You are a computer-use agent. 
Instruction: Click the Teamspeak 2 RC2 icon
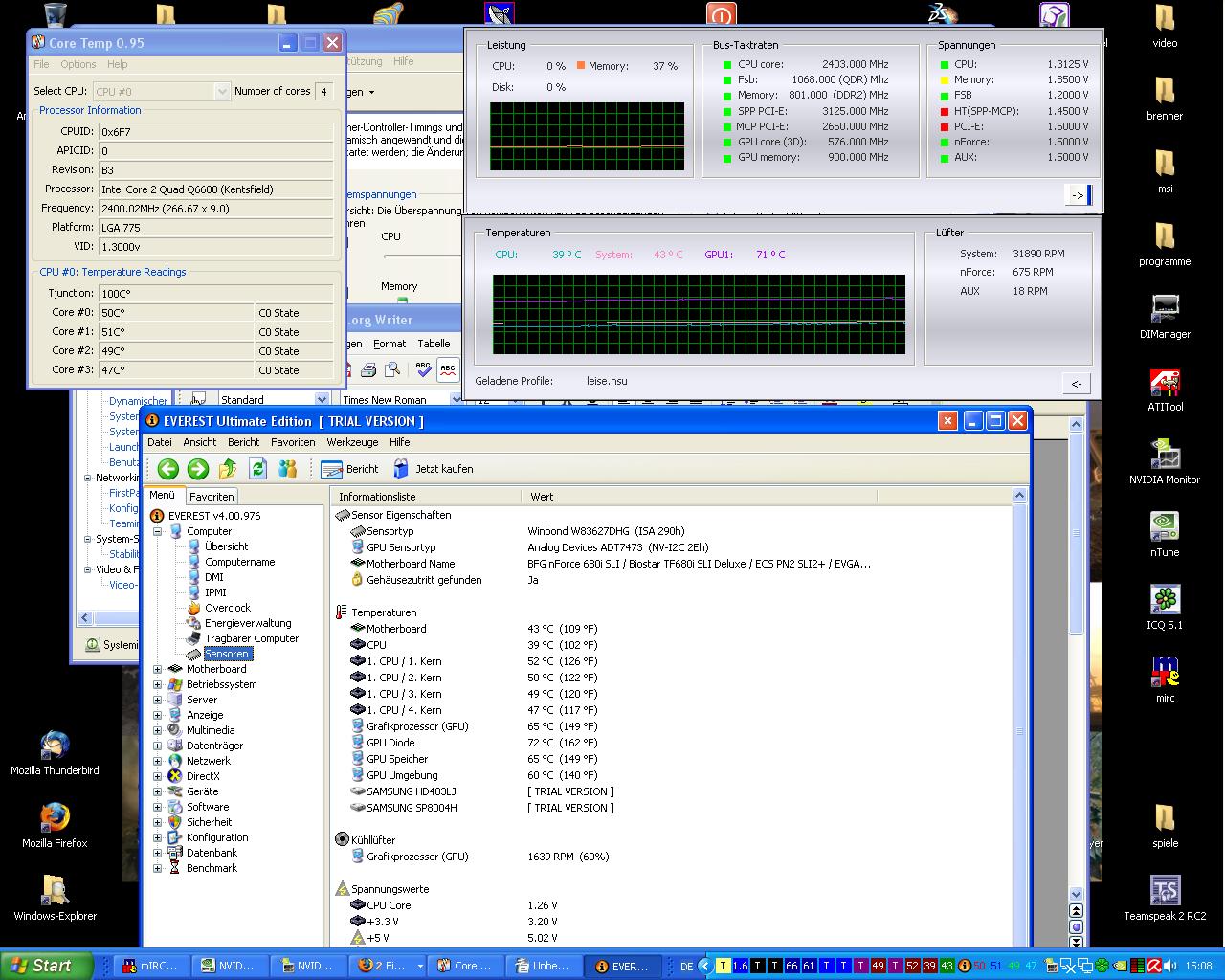pos(1165,899)
